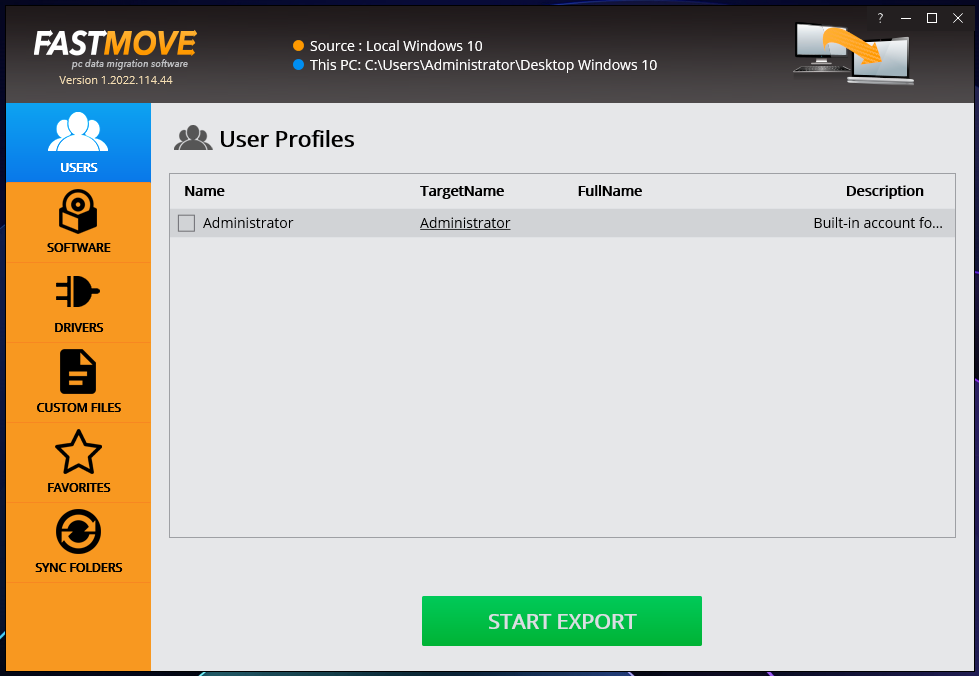Select the Drivers plug icon
This screenshot has height=676, width=979.
coord(78,292)
